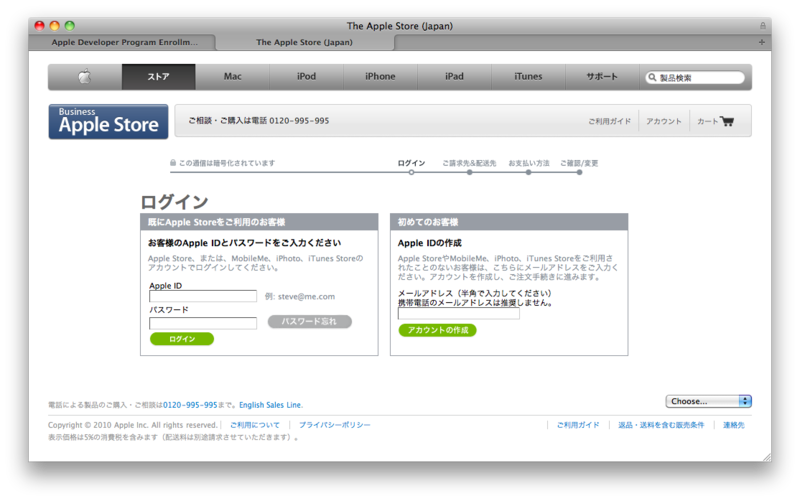
Task: Switch to Apple Developer Program Enrollment tab
Action: coord(122,42)
